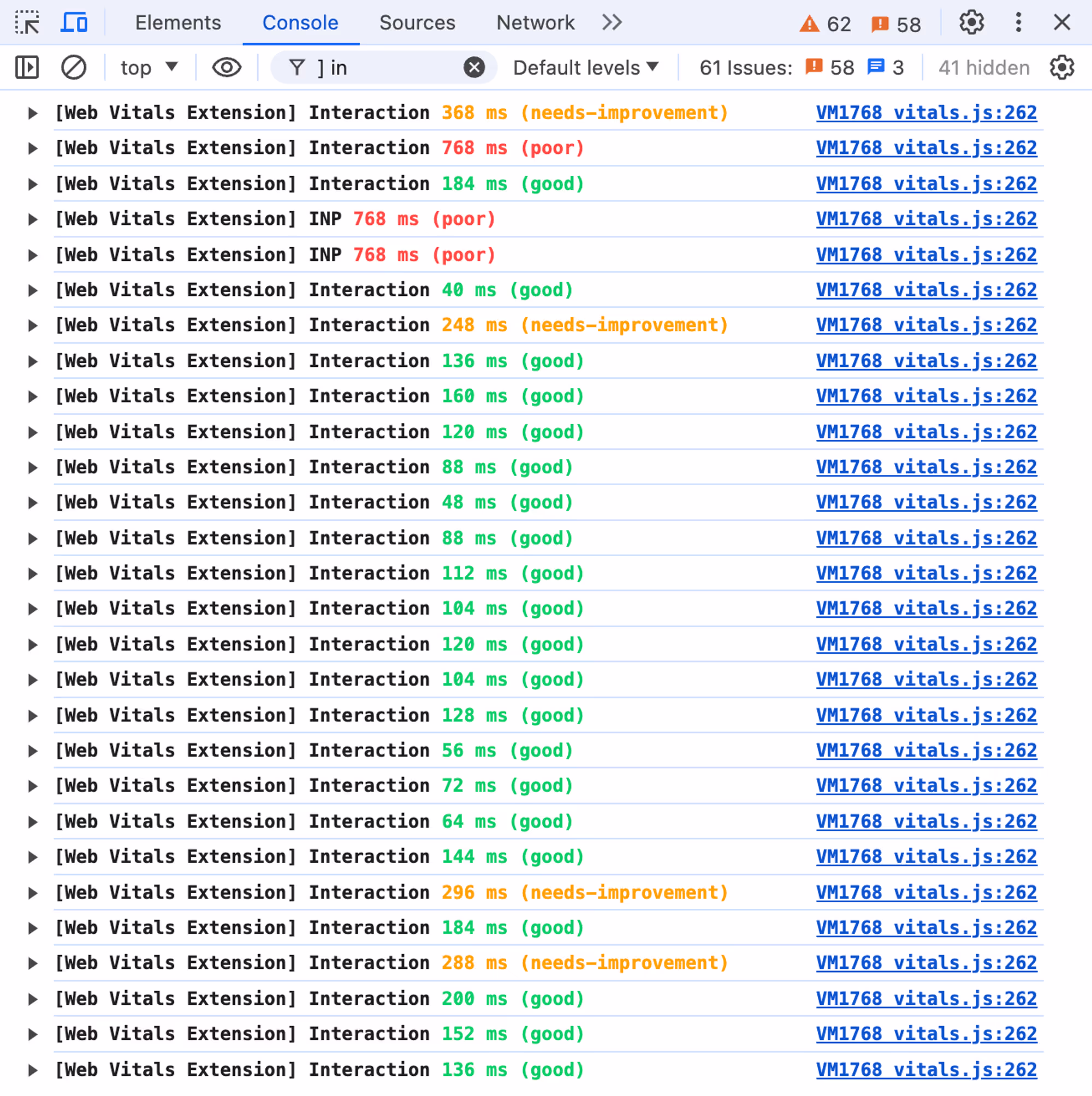Click the Interaction 288 ms needs-improvement message
This screenshot has width=1092, height=1096.
point(391,963)
